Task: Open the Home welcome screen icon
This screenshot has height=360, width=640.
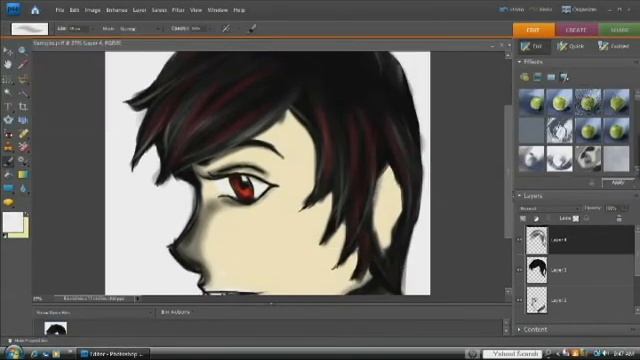Action: pyautogui.click(x=35, y=10)
